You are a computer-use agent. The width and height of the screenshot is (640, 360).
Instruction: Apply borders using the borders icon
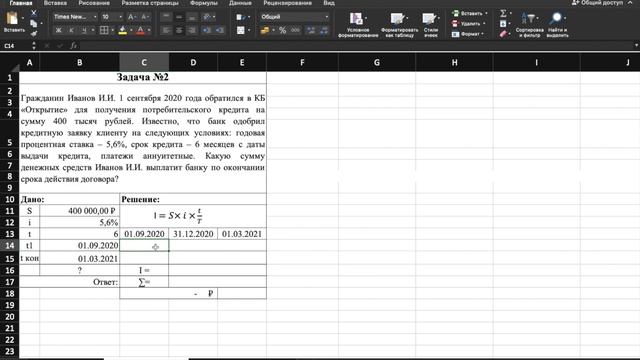104,30
